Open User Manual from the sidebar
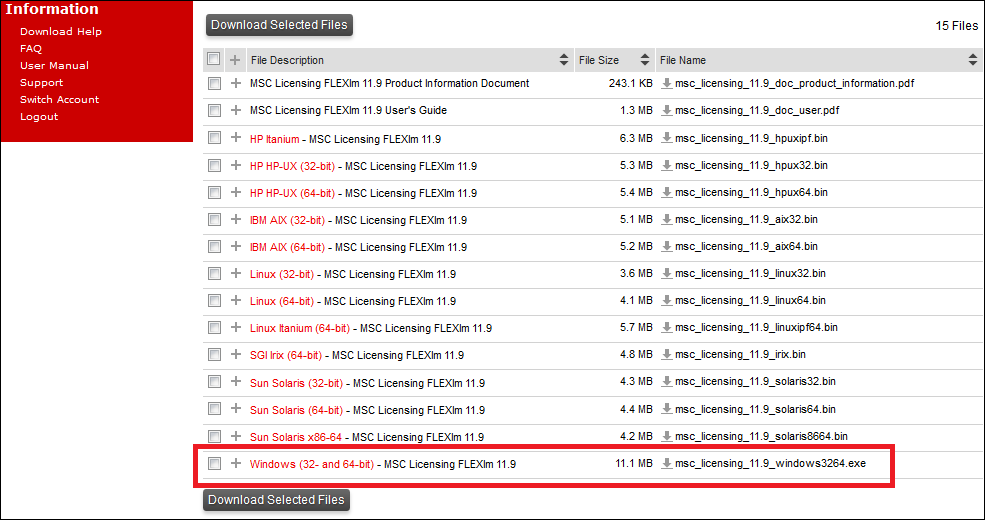Image resolution: width=985 pixels, height=520 pixels. [54, 66]
